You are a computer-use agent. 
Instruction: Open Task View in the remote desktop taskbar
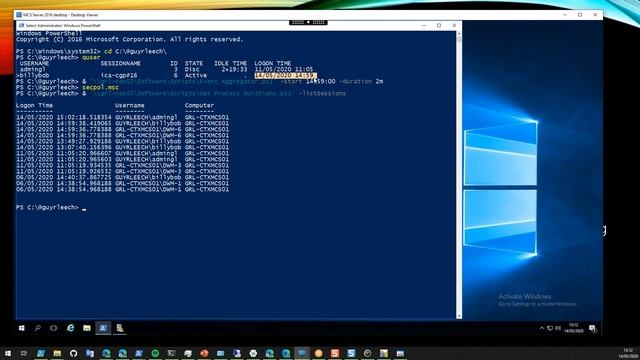click(53, 328)
